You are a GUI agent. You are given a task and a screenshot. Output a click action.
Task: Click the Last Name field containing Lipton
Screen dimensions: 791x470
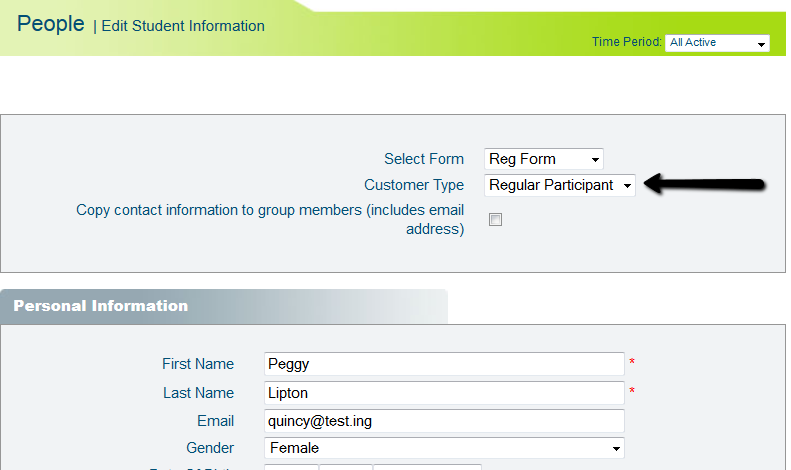click(444, 393)
